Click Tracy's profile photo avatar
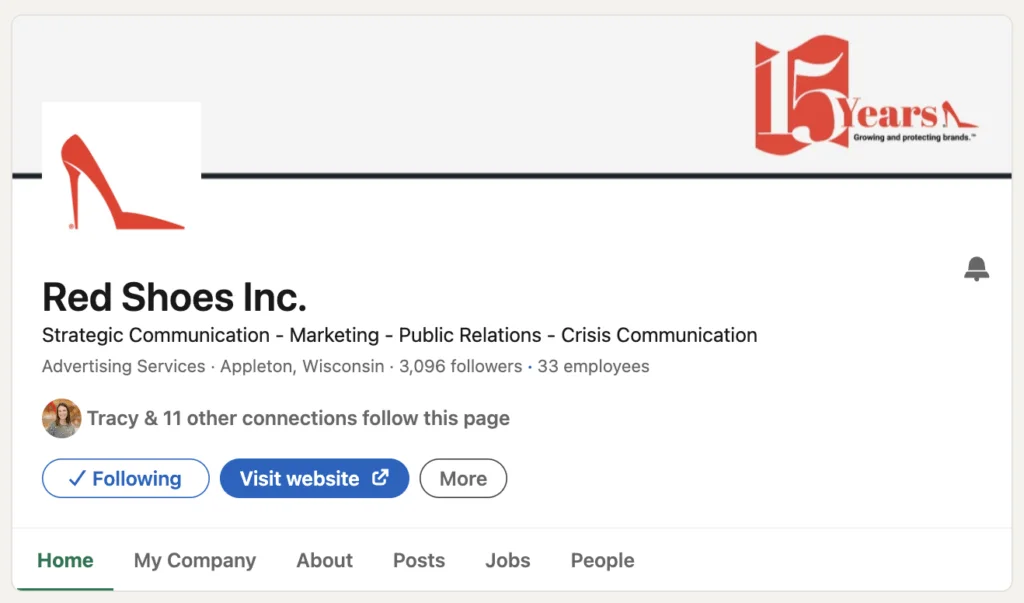Screen dimensions: 1024x603 [61, 418]
